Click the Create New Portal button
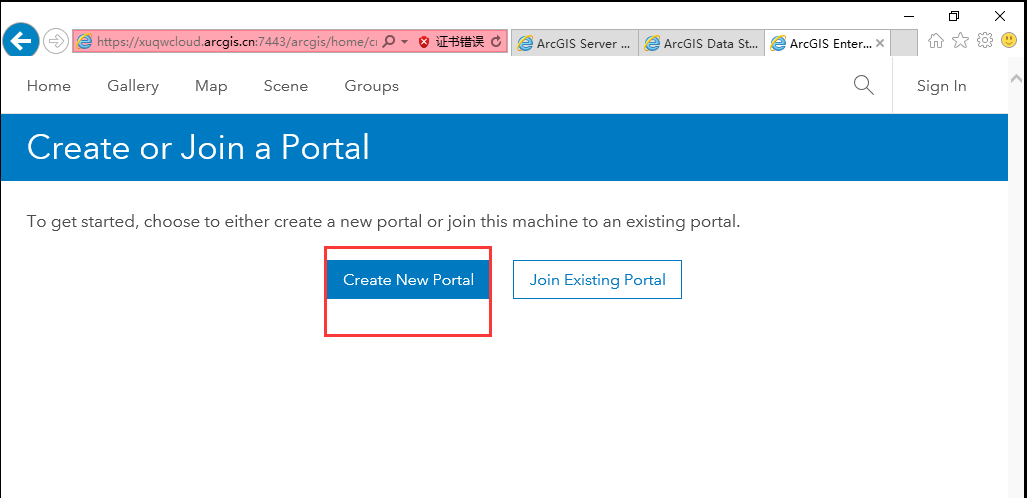 [x=408, y=280]
